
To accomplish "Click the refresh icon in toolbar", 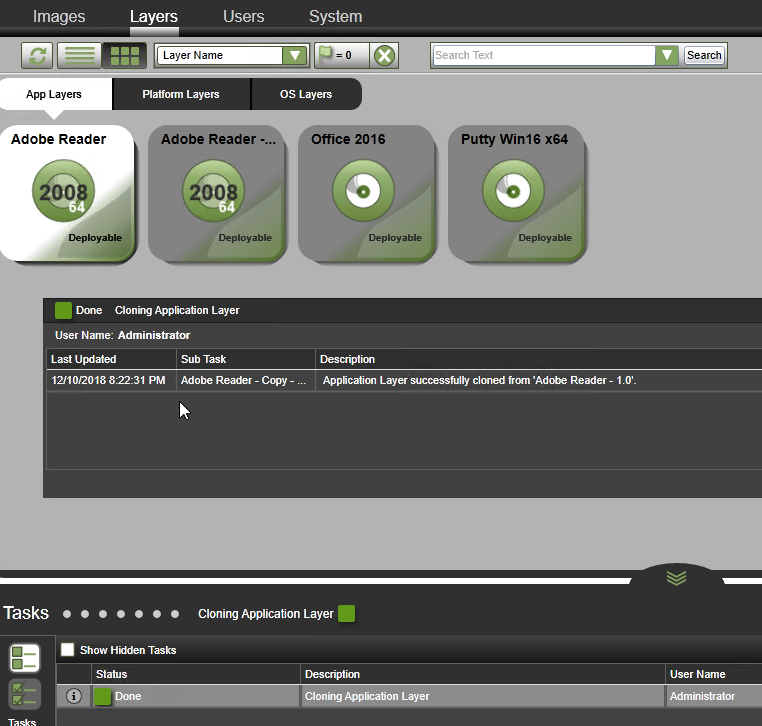I will [37, 55].
